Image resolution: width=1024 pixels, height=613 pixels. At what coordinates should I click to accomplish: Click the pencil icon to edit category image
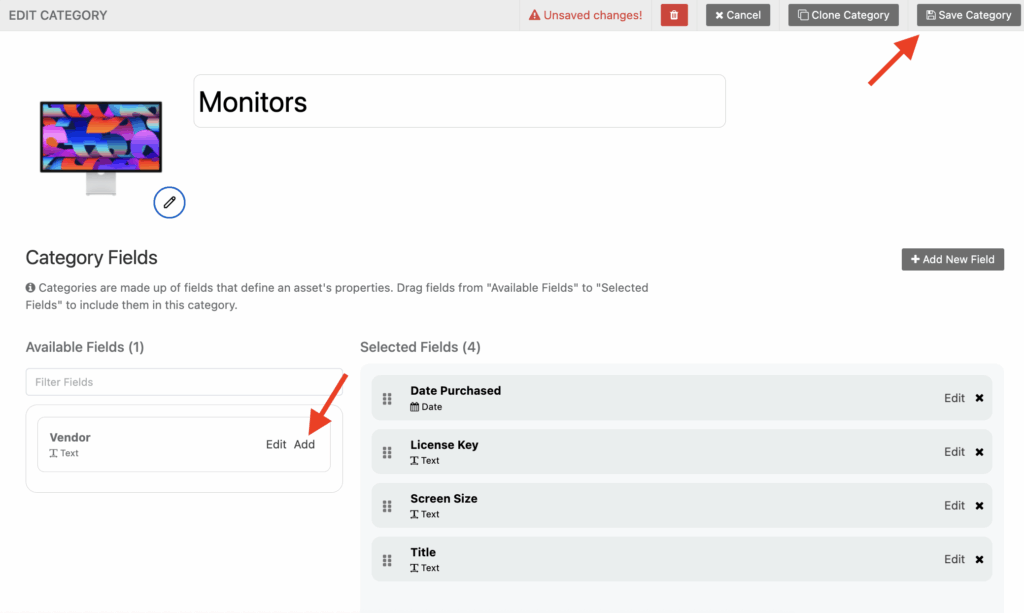click(169, 202)
